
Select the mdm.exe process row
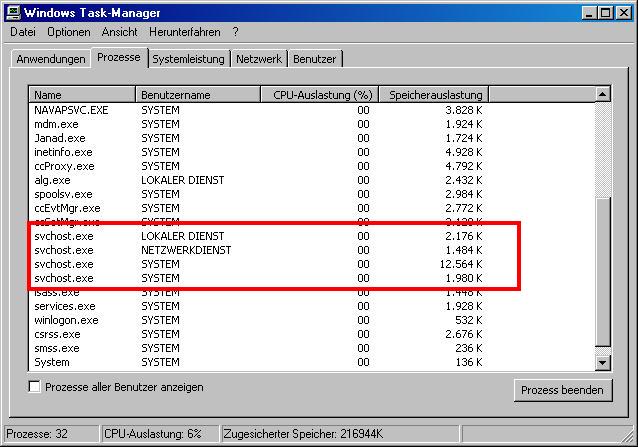(x=259, y=124)
